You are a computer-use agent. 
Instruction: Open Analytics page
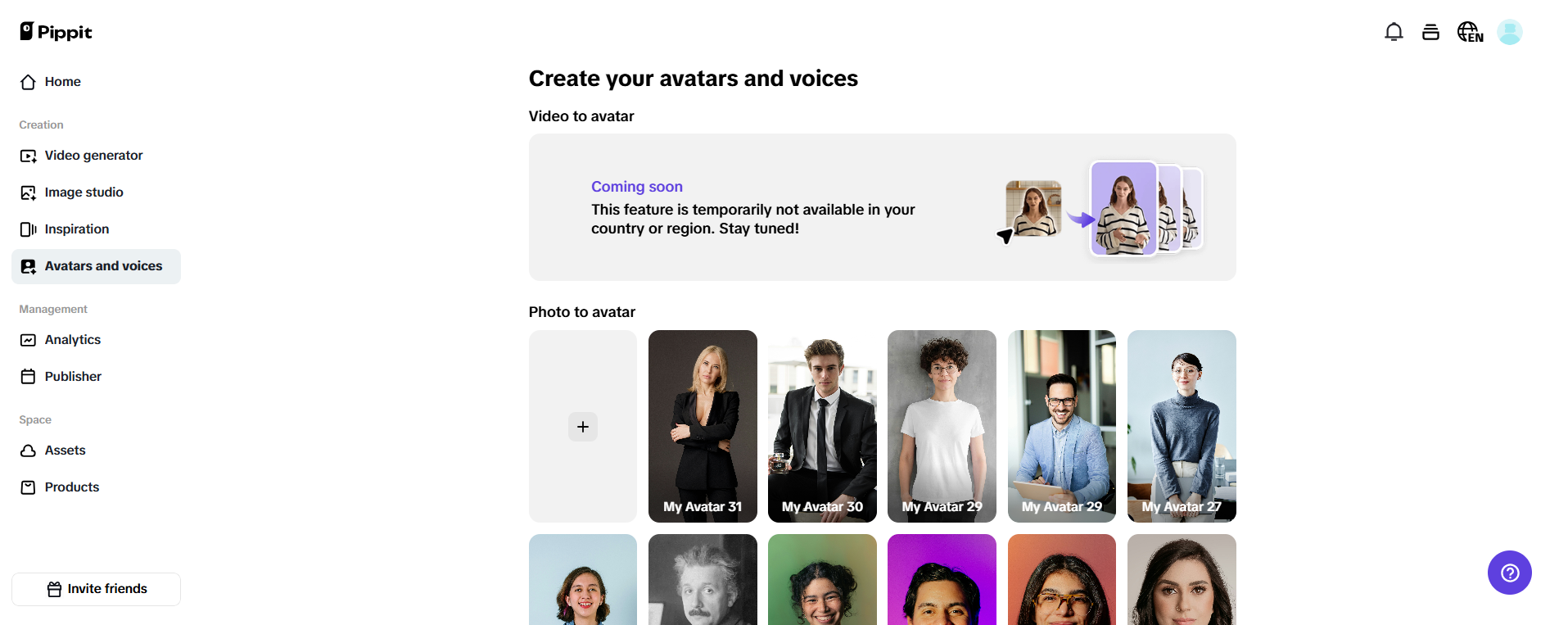72,340
